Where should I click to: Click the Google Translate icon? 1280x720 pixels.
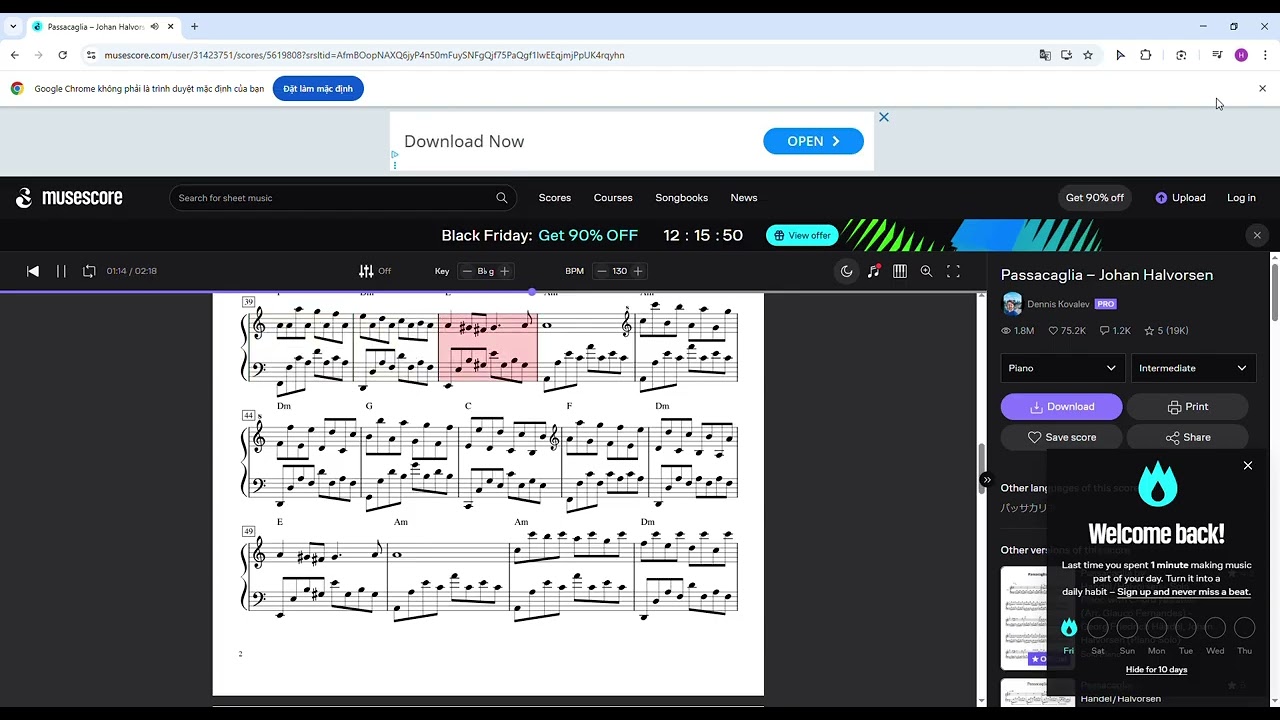coord(1045,55)
